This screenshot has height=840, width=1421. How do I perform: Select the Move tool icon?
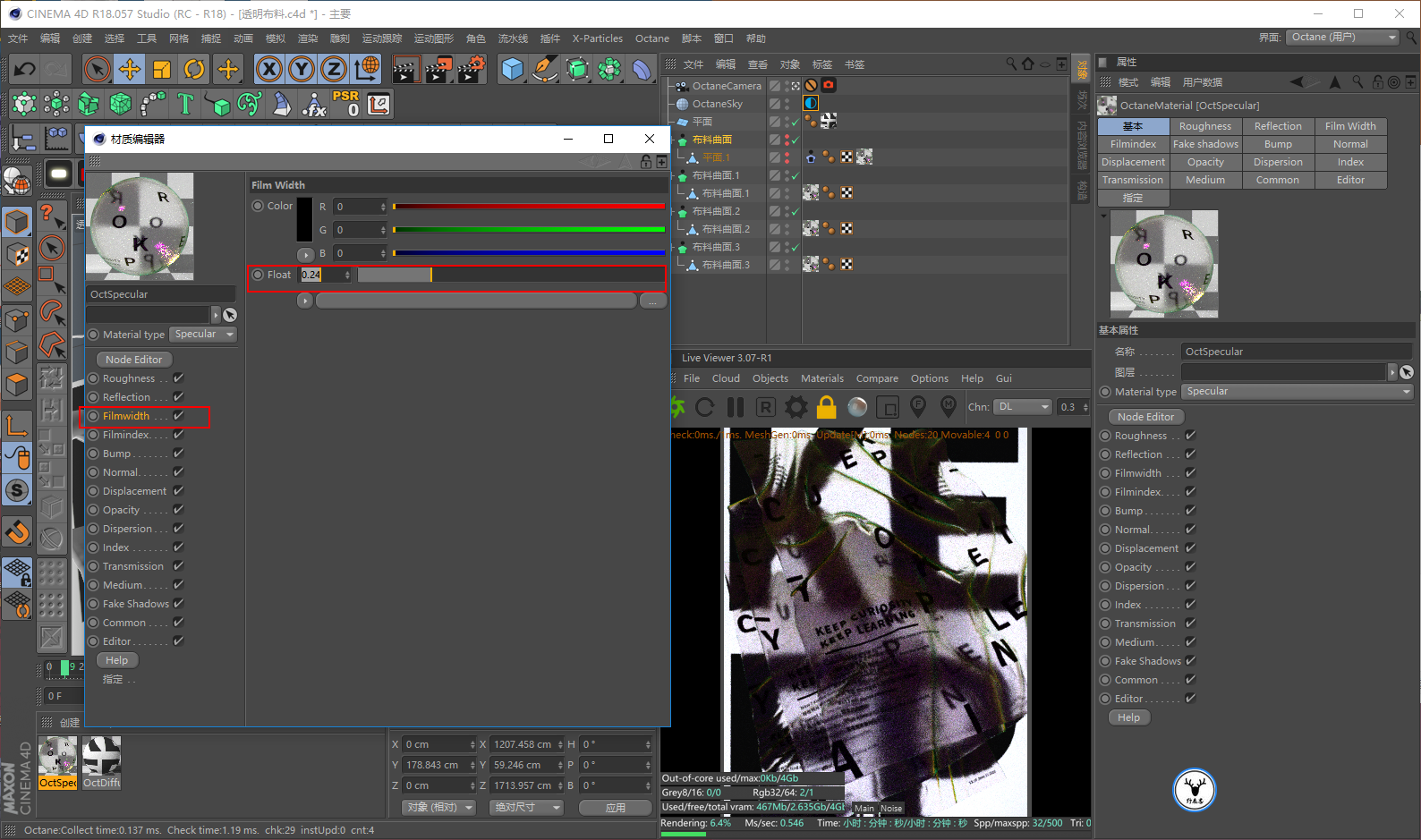coord(130,69)
